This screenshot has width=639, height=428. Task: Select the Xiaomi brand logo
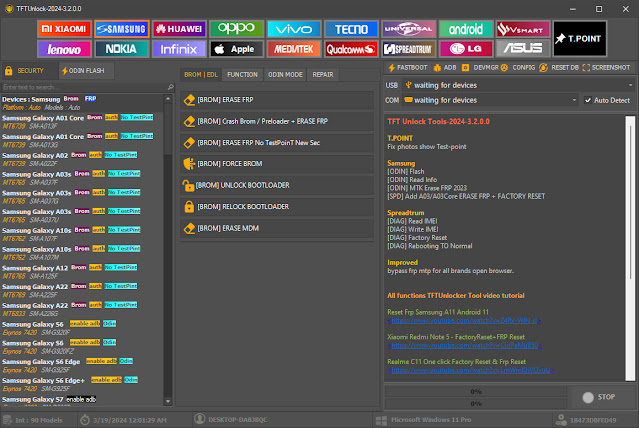pos(64,29)
